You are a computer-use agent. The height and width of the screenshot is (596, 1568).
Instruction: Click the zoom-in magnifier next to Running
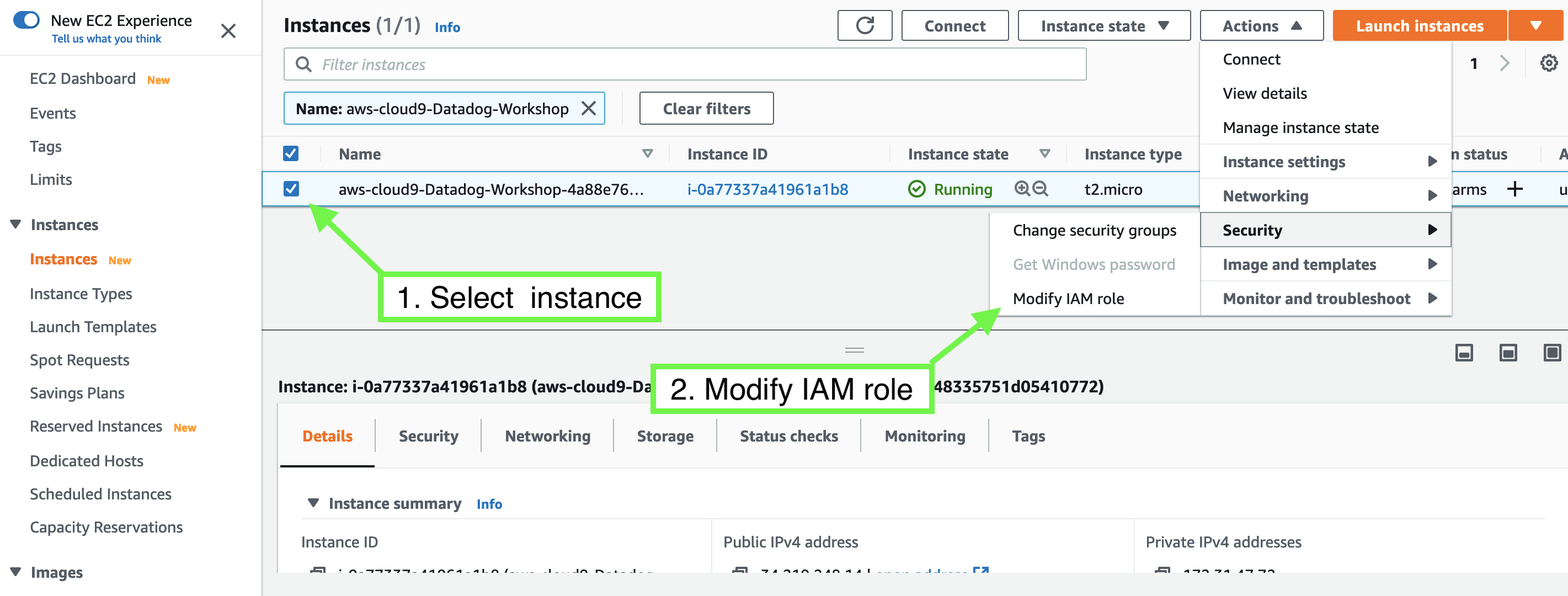(x=1022, y=189)
